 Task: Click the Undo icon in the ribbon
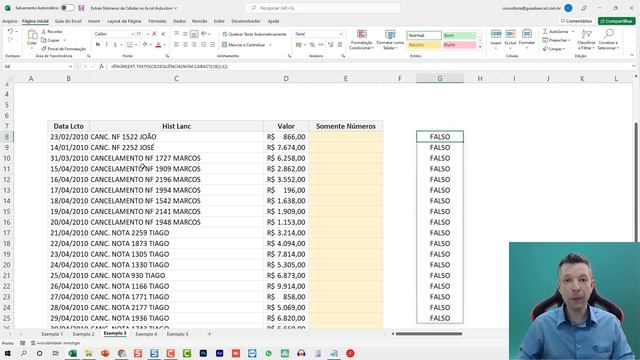click(x=10, y=31)
